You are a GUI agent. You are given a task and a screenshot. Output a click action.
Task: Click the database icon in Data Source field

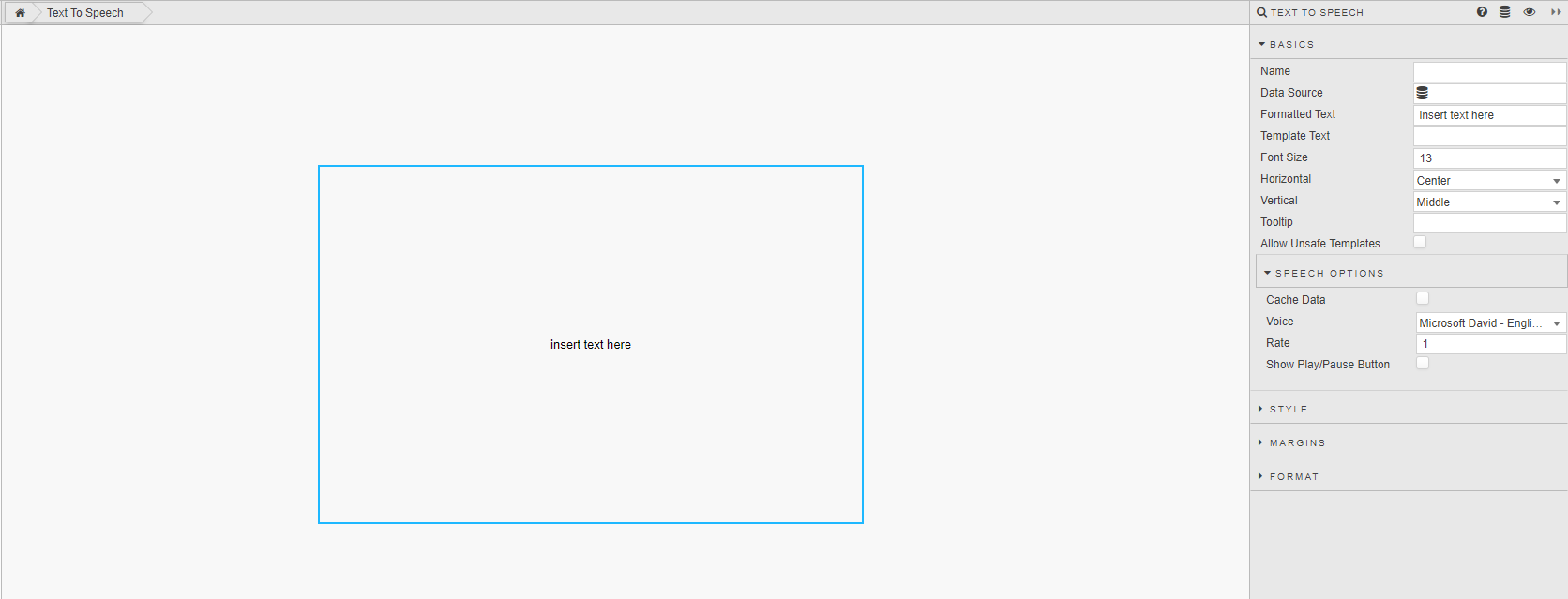click(x=1423, y=93)
